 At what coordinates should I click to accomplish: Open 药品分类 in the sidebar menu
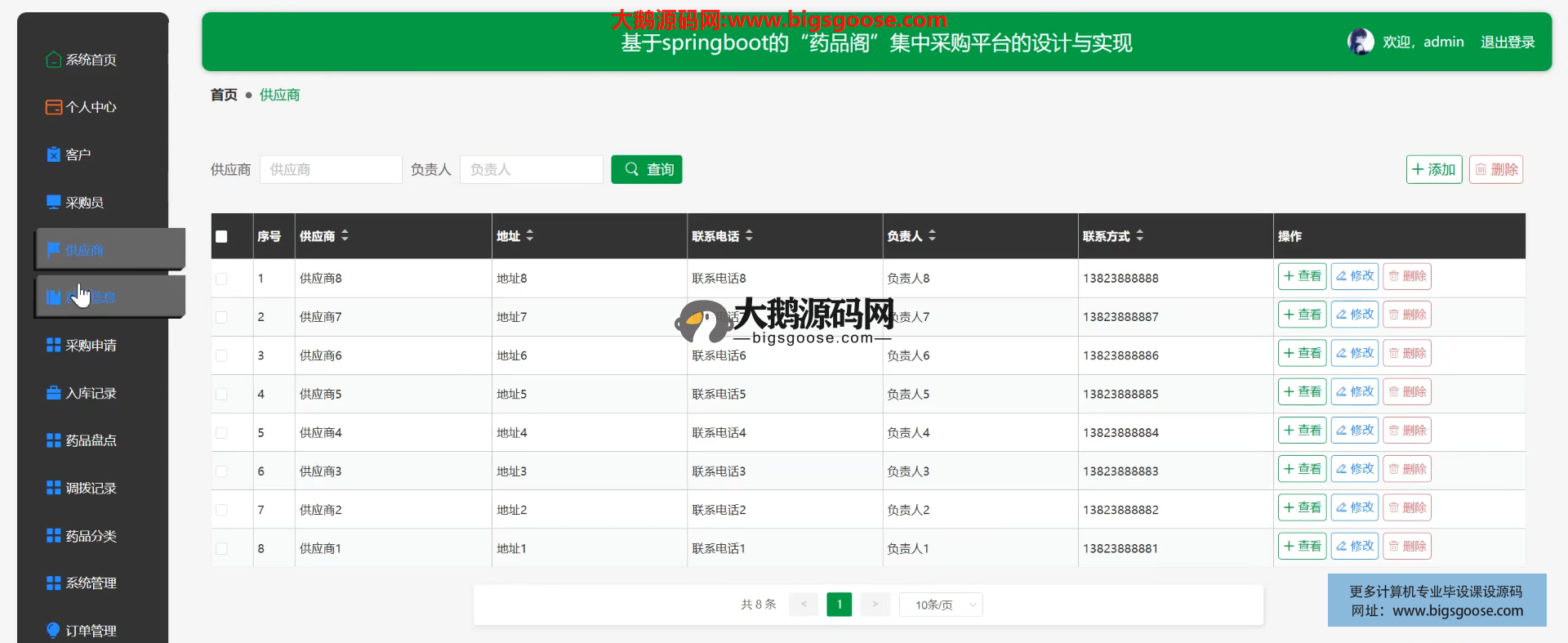pos(91,536)
